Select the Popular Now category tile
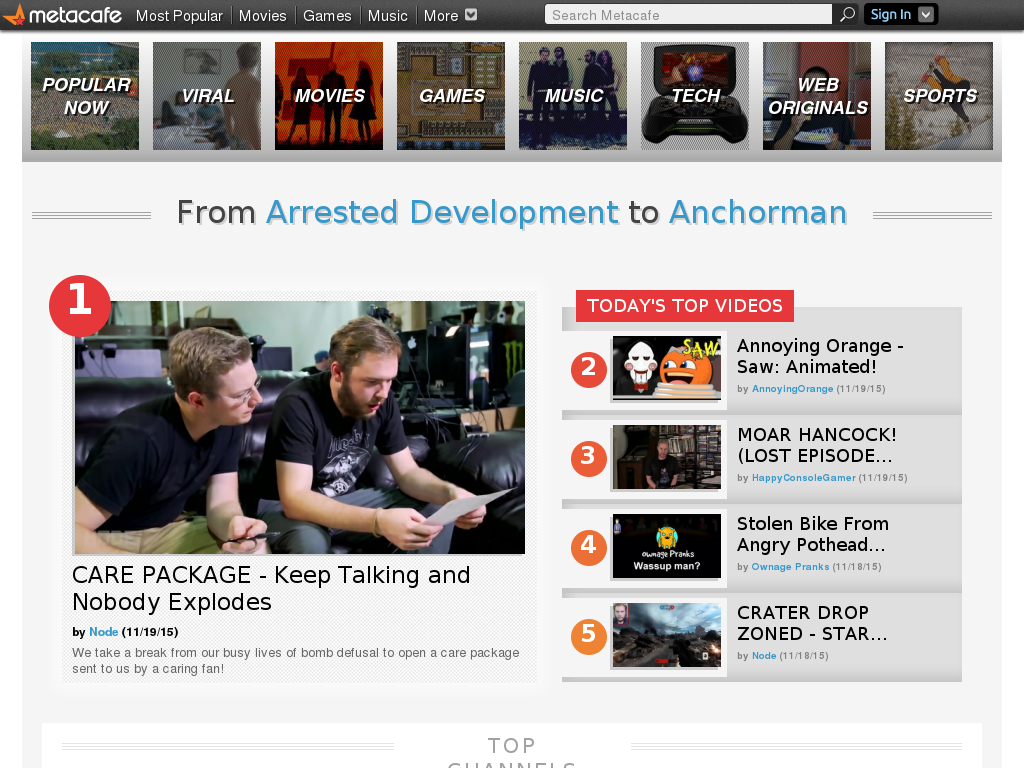This screenshot has height=768, width=1024. [85, 96]
